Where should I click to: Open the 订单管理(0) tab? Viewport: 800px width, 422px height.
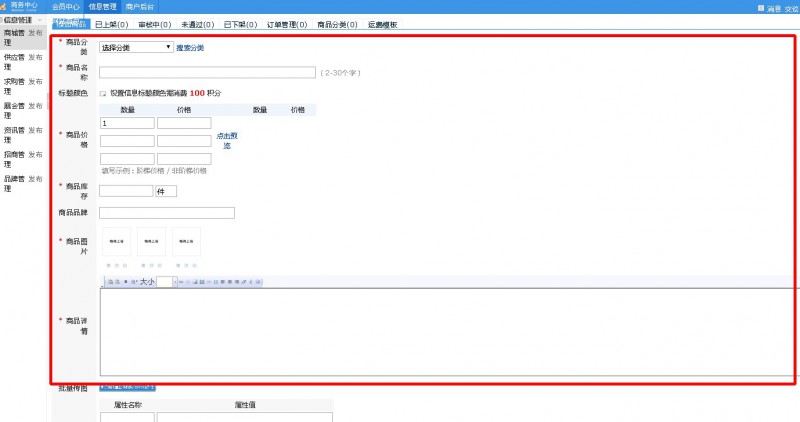[x=284, y=24]
